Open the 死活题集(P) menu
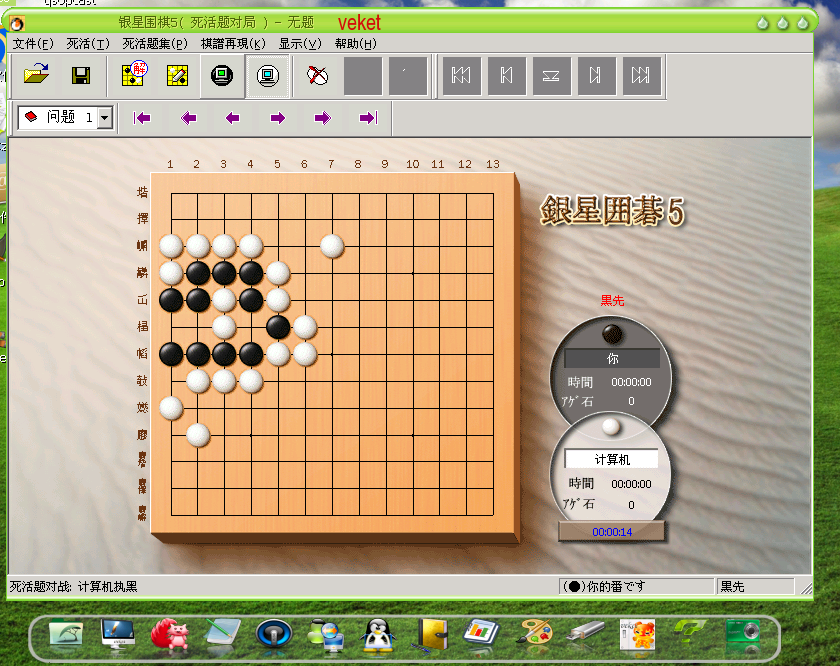The image size is (840, 666). (x=155, y=43)
